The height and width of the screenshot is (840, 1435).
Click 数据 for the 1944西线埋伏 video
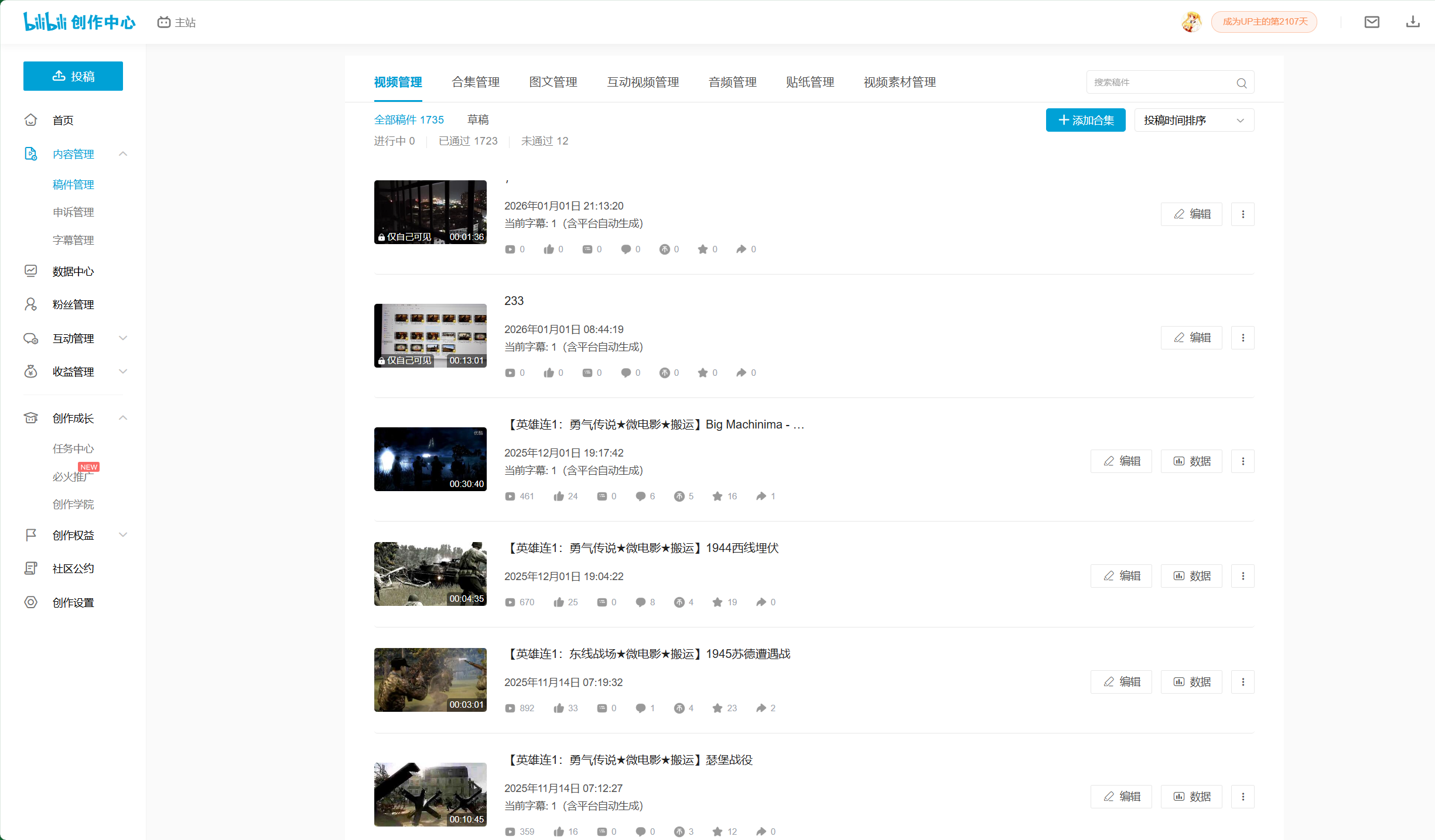pos(1191,575)
